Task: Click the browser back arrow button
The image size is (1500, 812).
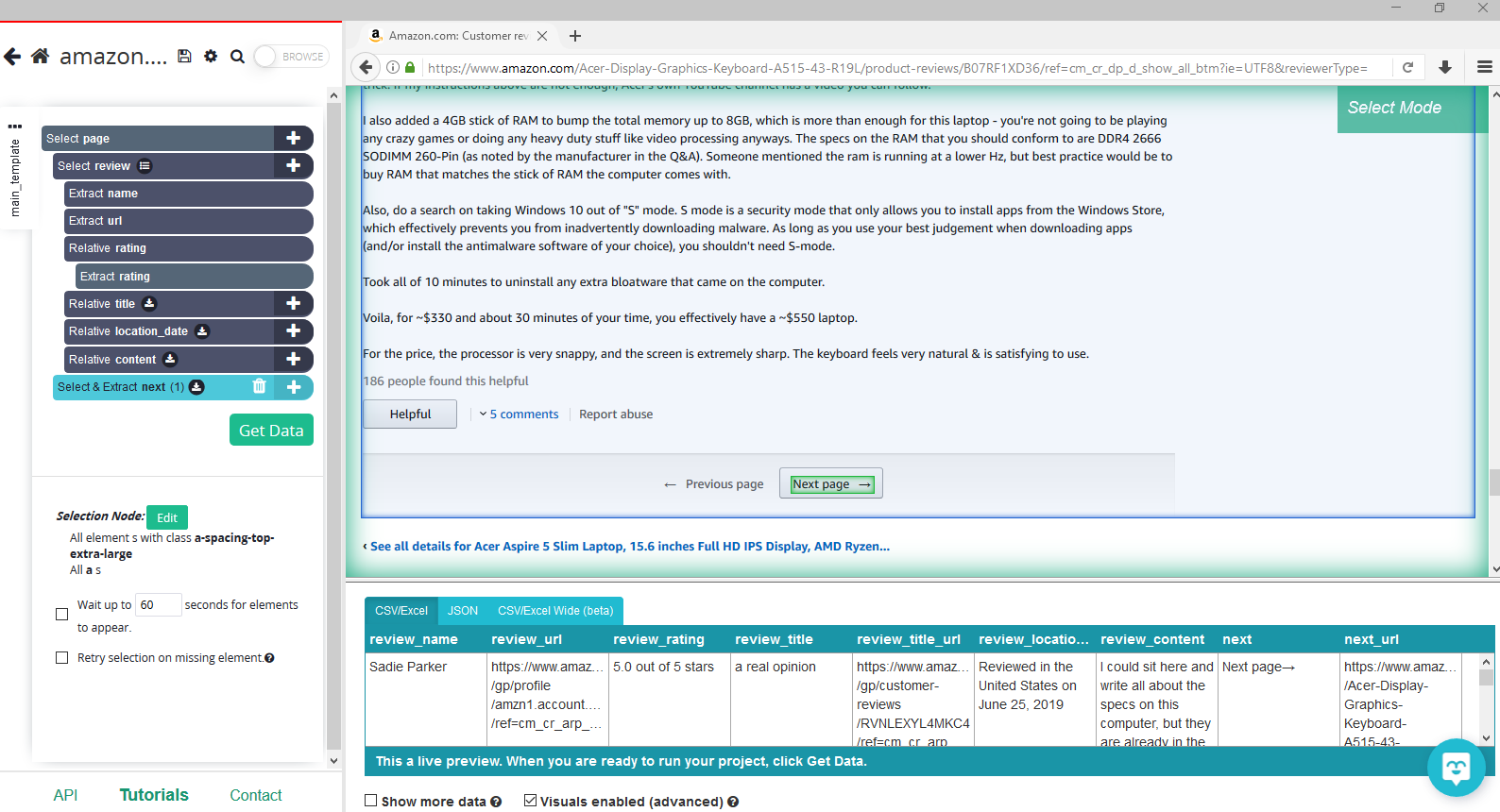Action: click(366, 68)
